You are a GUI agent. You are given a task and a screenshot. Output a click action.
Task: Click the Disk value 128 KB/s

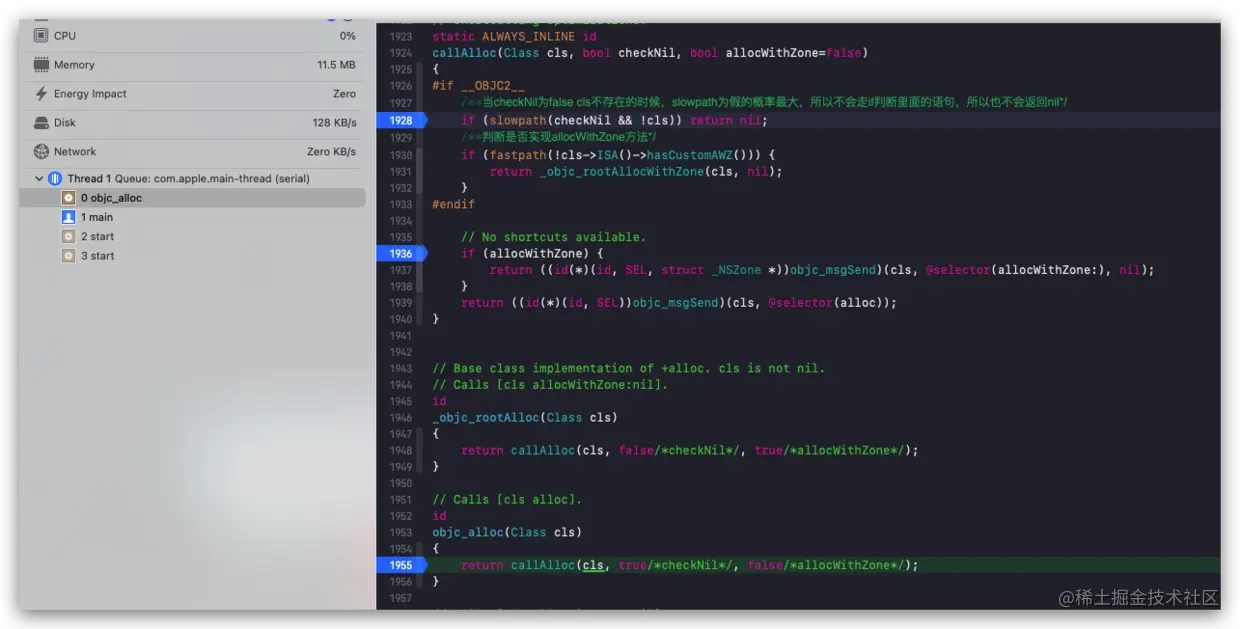[334, 122]
